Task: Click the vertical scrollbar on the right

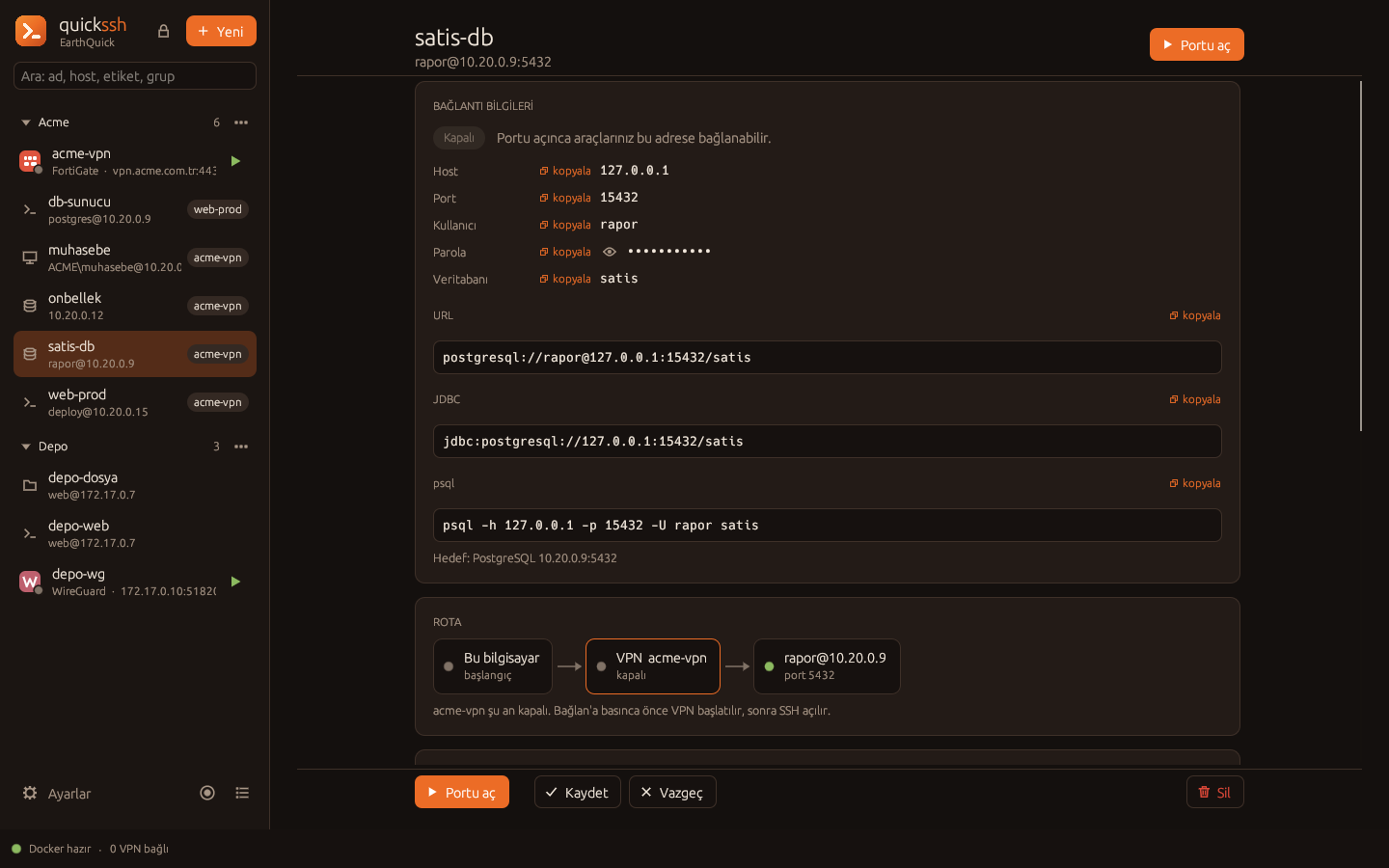Action: (x=1361, y=256)
